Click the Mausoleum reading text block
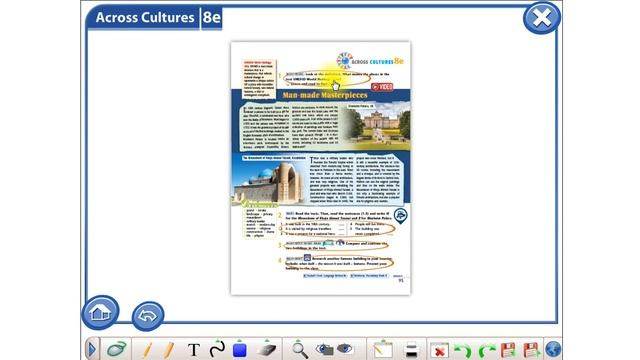The image size is (640, 360). click(x=355, y=180)
